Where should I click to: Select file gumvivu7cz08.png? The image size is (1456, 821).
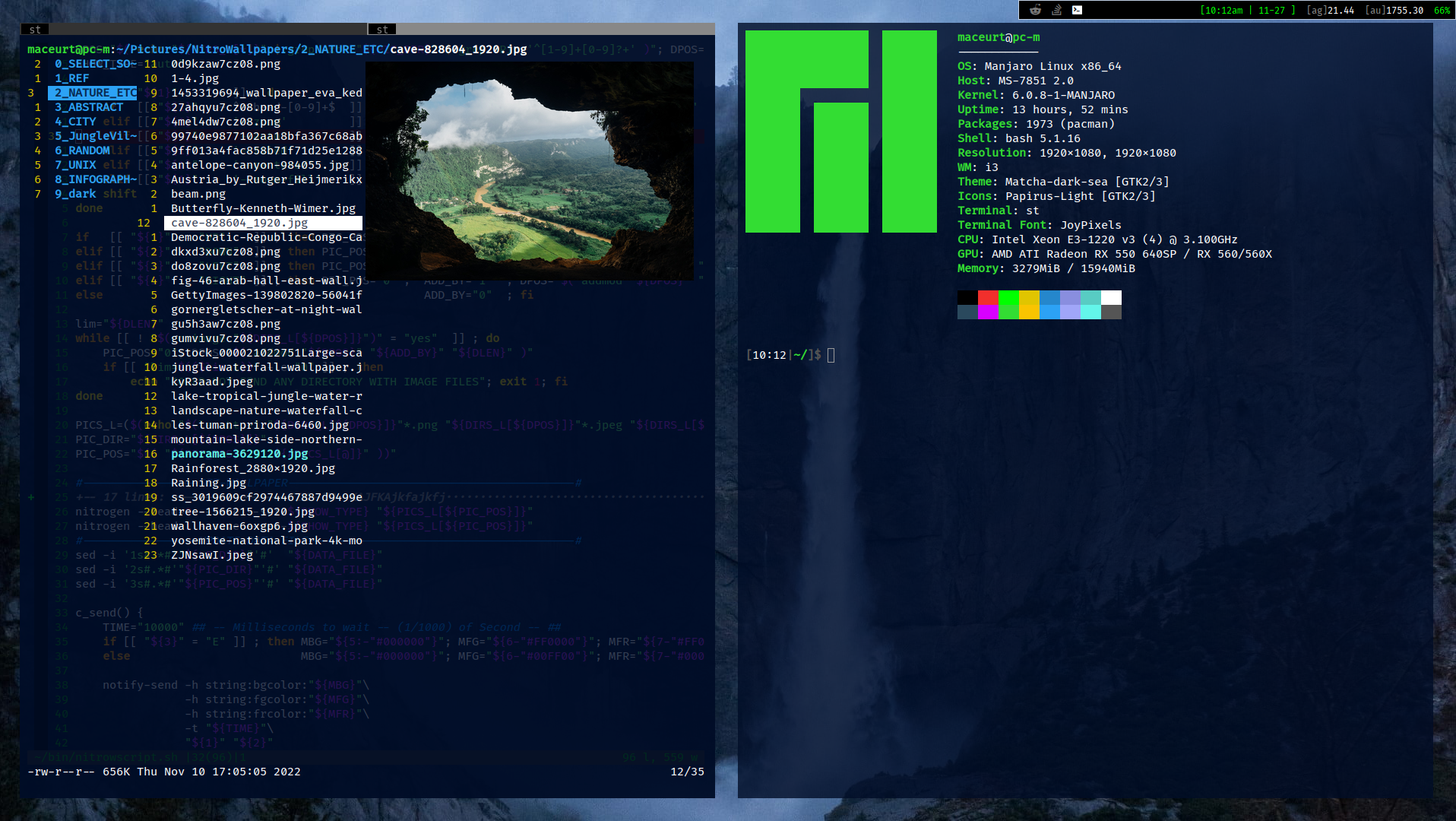pyautogui.click(x=226, y=338)
